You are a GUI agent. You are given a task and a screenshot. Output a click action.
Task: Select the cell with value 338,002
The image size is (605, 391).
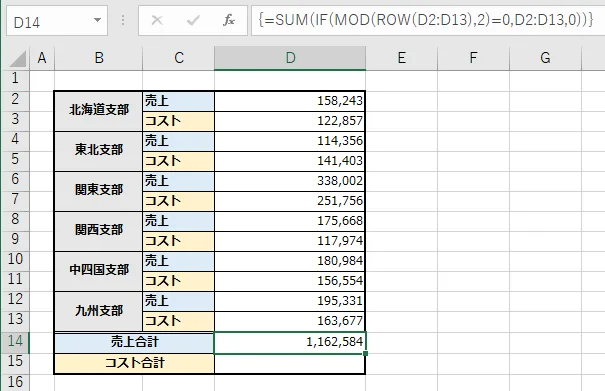click(290, 181)
